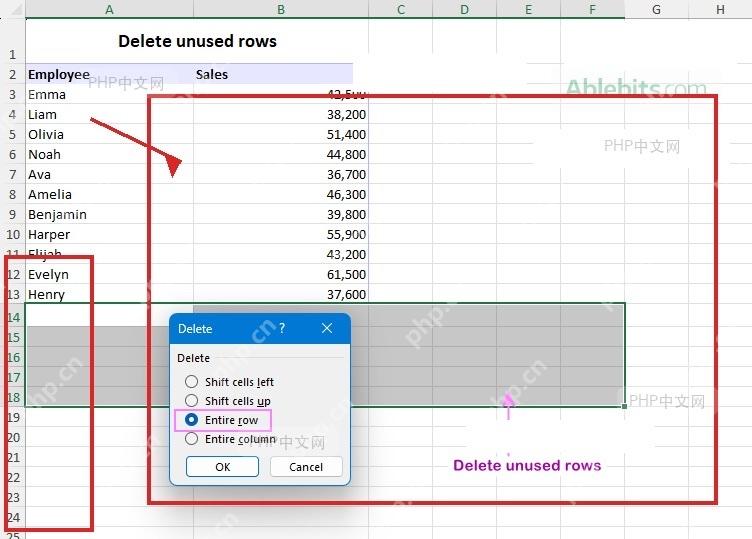Screen dimensions: 752x539
Task: Select column A header
Action: click(x=109, y=9)
